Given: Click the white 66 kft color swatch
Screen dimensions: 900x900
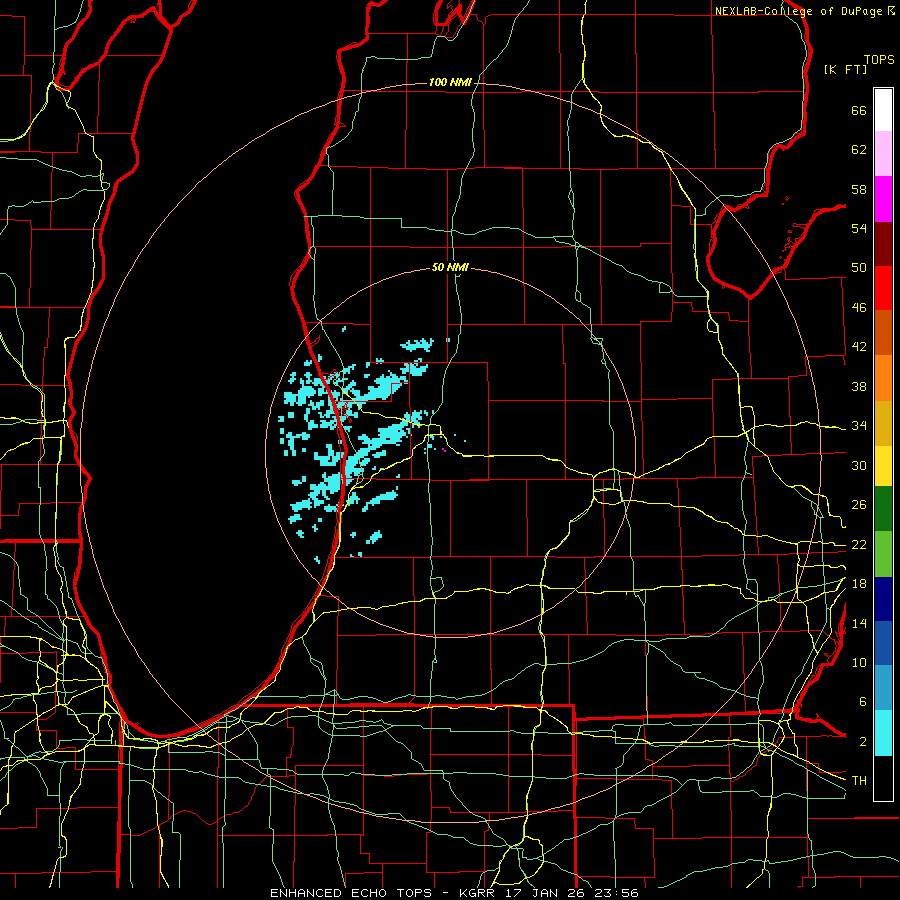Looking at the screenshot, I should coord(883,110).
